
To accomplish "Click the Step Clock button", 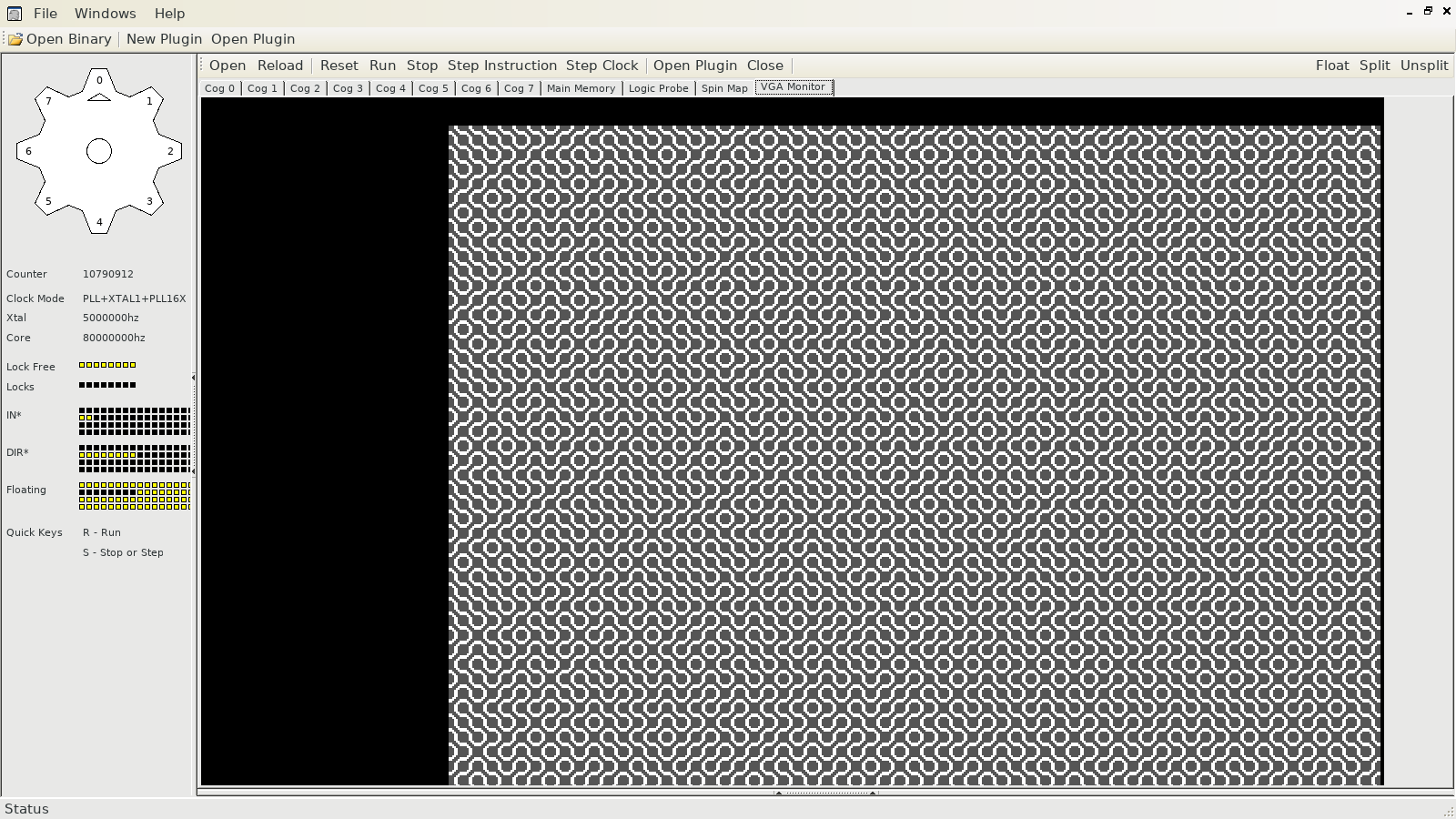I will click(602, 66).
